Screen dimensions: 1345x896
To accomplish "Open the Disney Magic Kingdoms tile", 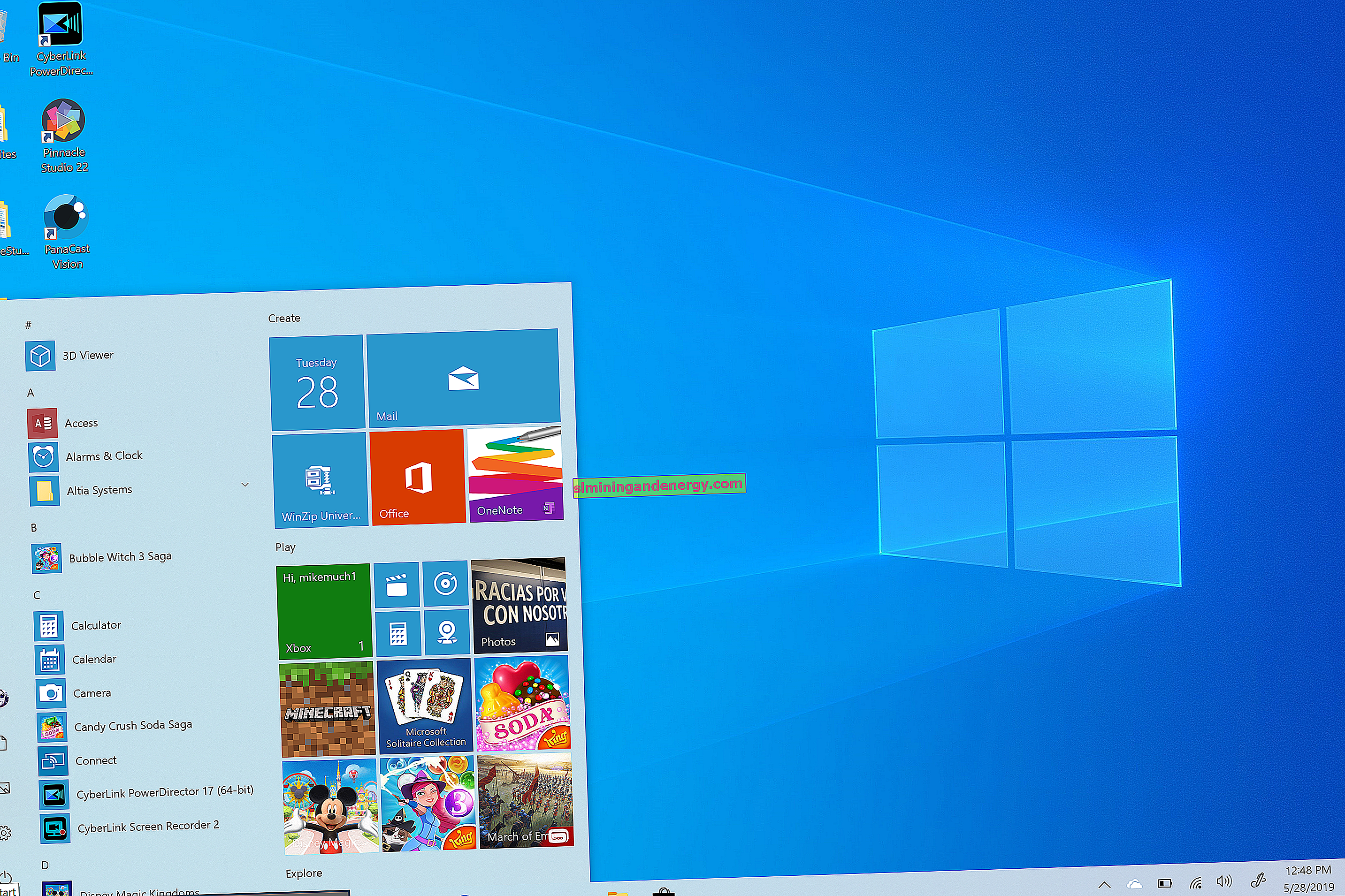I will pyautogui.click(x=330, y=806).
